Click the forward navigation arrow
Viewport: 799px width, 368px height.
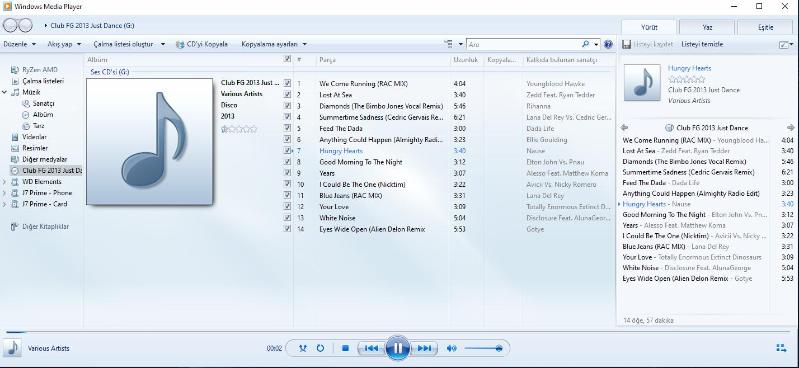click(25, 25)
